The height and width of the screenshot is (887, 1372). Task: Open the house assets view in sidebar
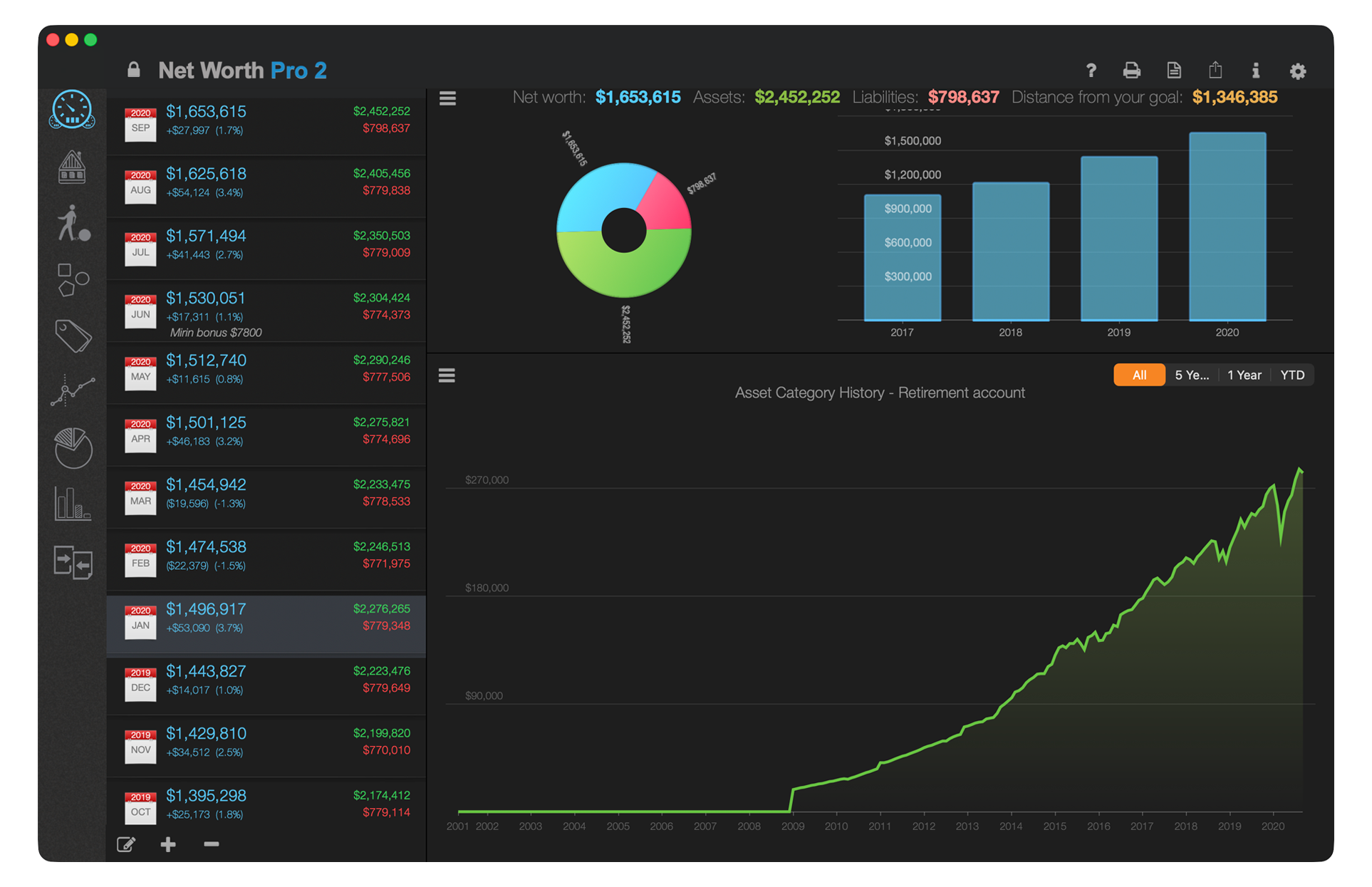[72, 167]
